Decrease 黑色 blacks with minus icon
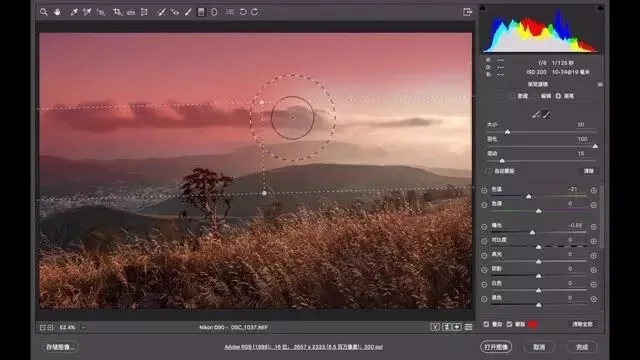The height and width of the screenshot is (360, 640). tap(484, 299)
